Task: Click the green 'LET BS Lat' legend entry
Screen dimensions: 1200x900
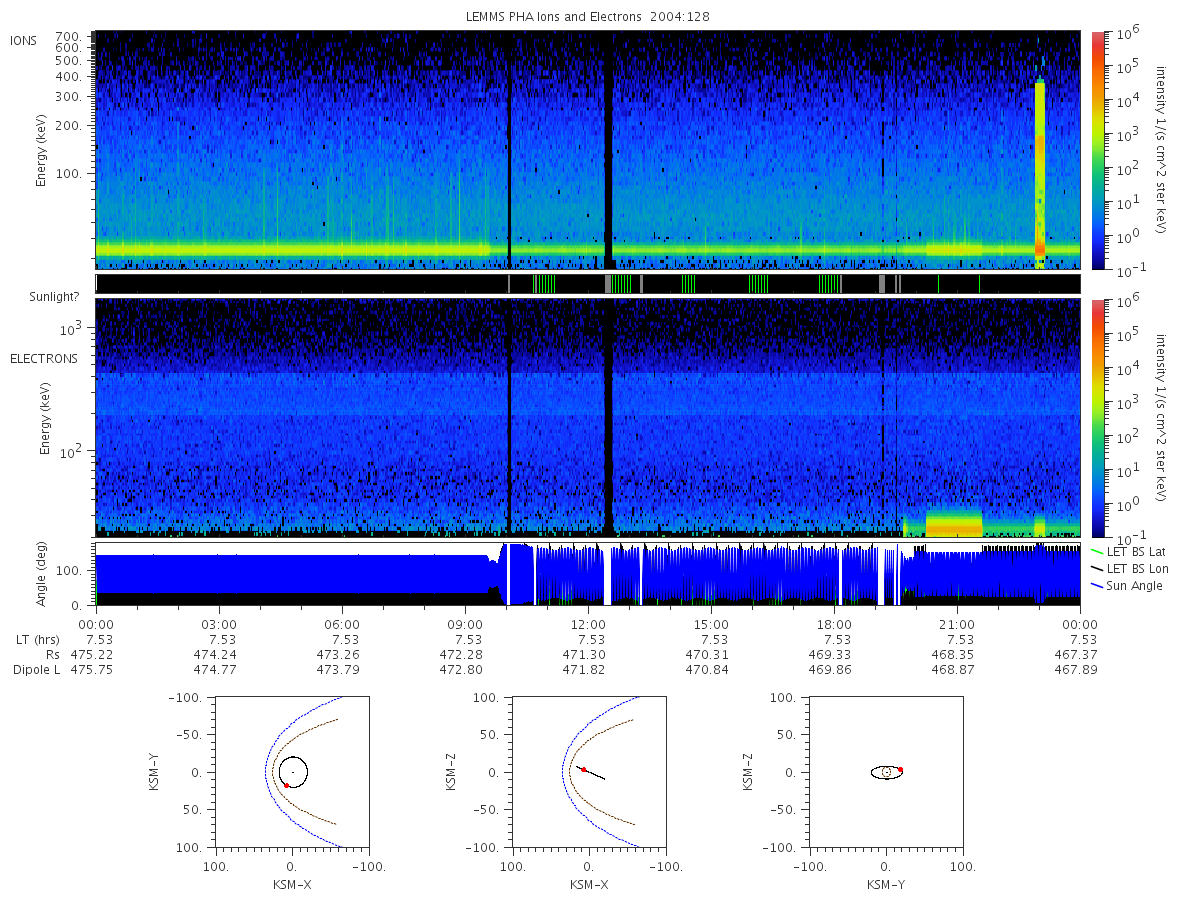Action: (x=1135, y=551)
